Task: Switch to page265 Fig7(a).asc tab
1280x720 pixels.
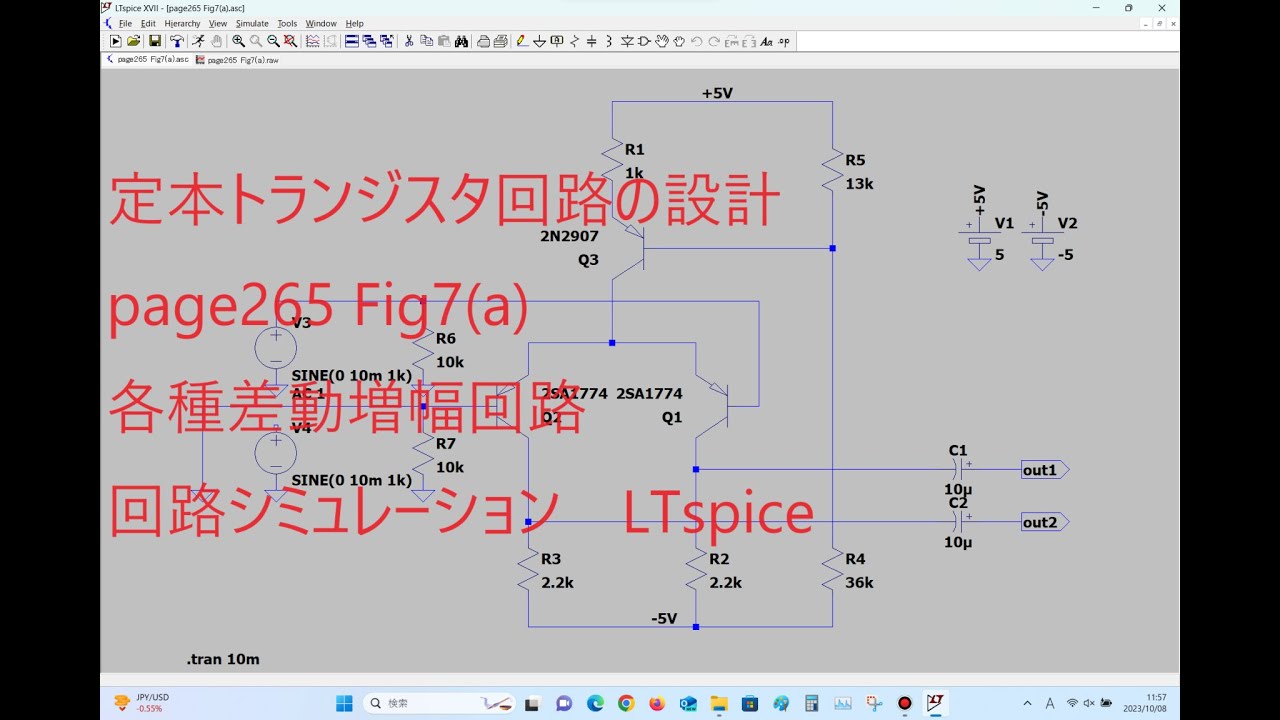Action: (x=147, y=60)
